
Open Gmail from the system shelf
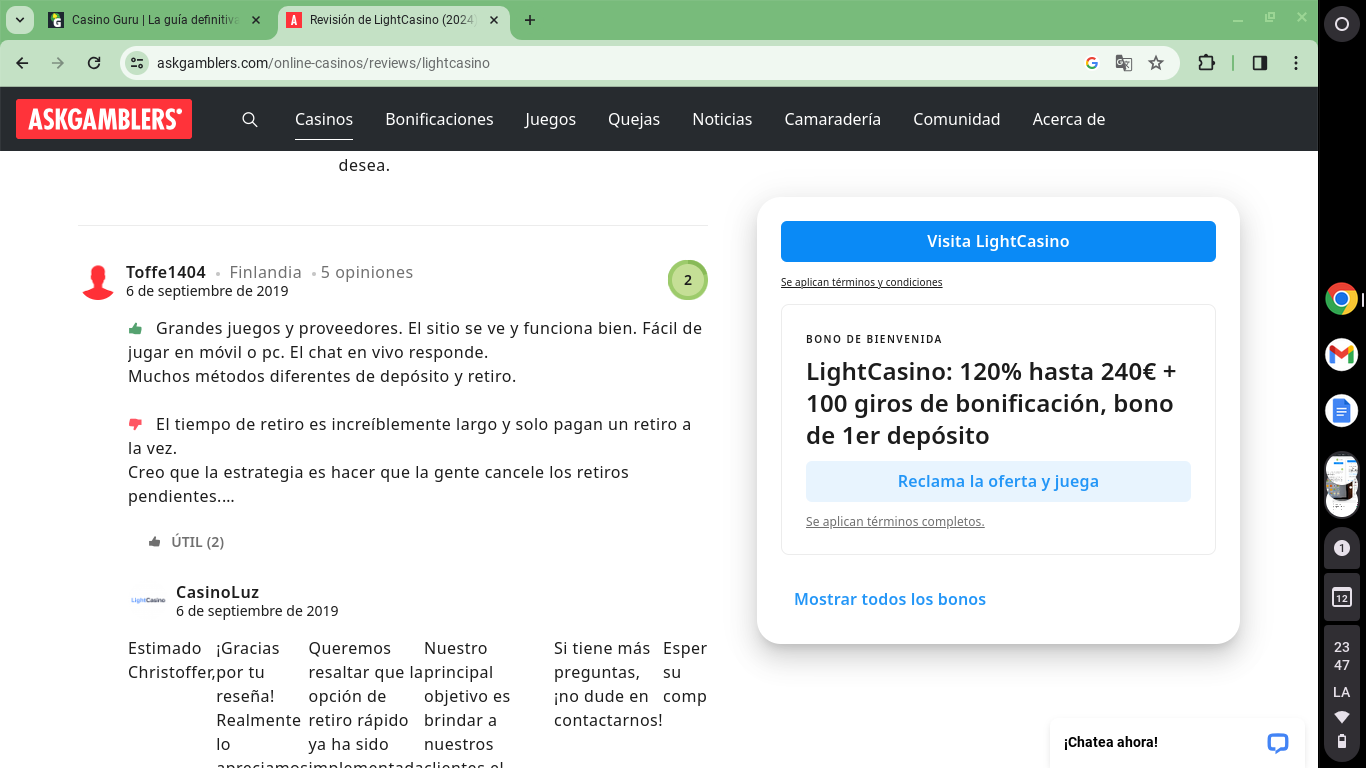tap(1341, 354)
